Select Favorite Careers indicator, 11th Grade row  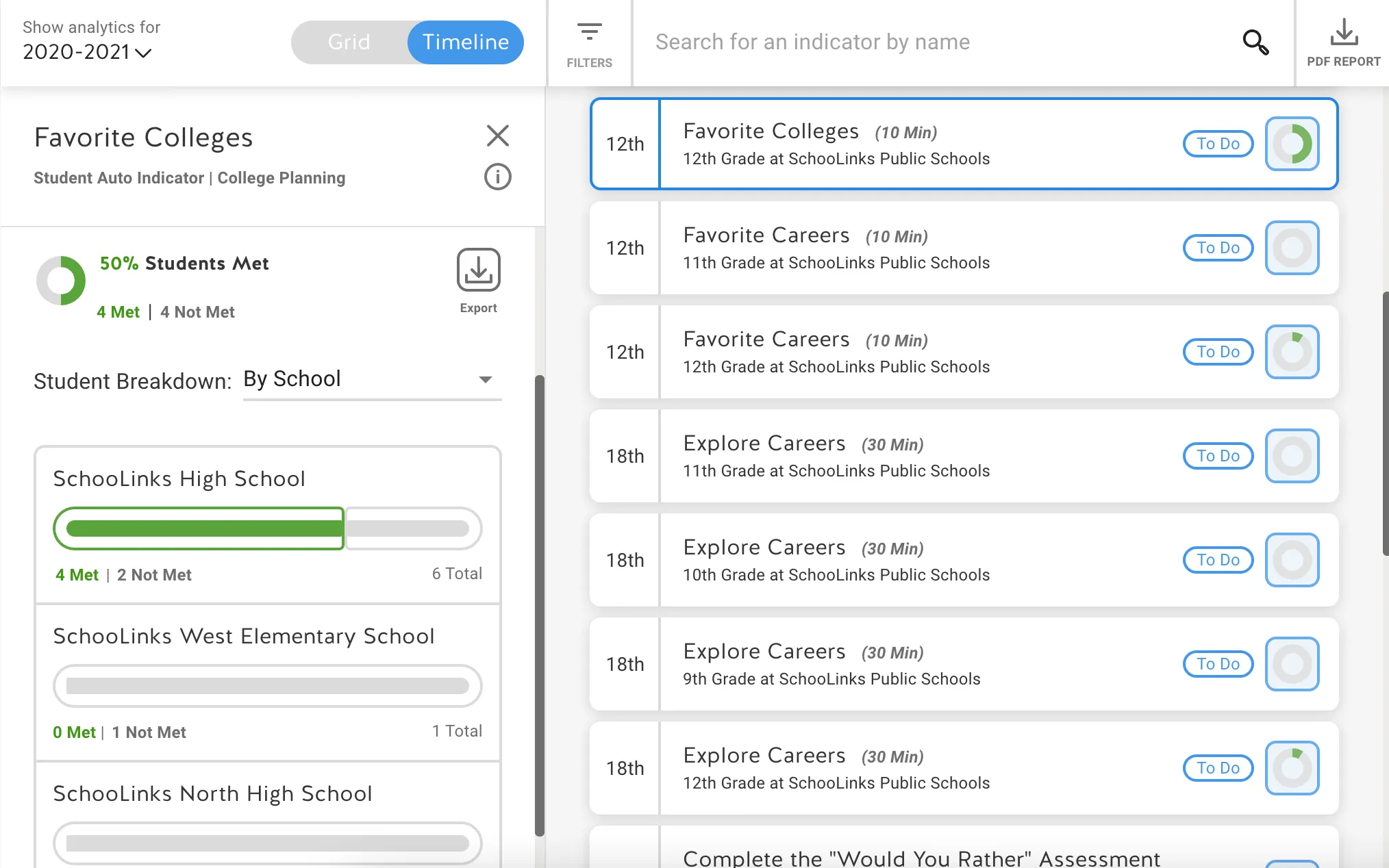(x=964, y=248)
